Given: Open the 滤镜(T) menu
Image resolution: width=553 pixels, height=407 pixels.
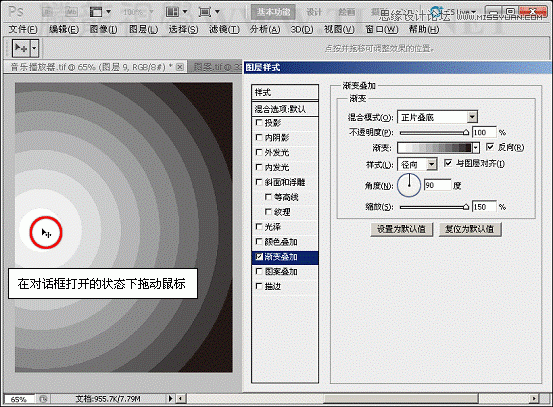Looking at the screenshot, I should point(224,29).
